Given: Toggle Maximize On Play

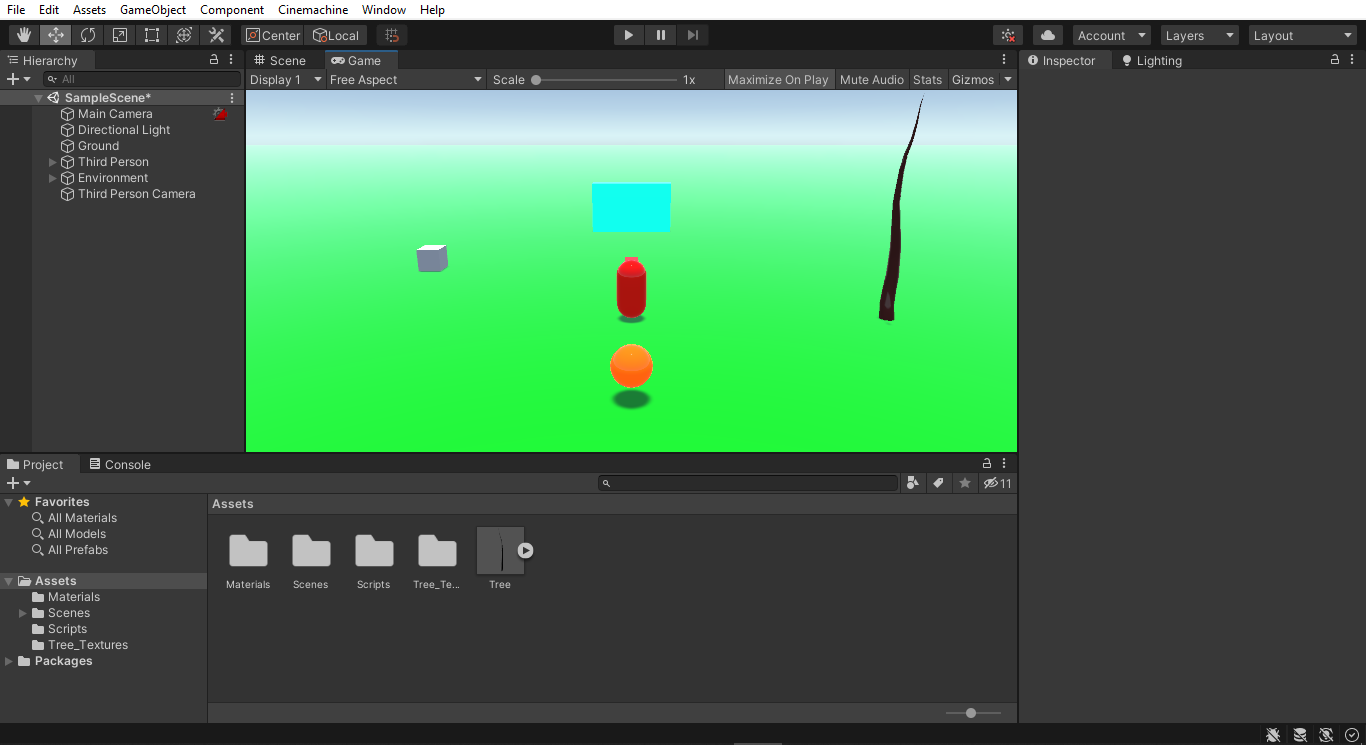Looking at the screenshot, I should [x=778, y=79].
